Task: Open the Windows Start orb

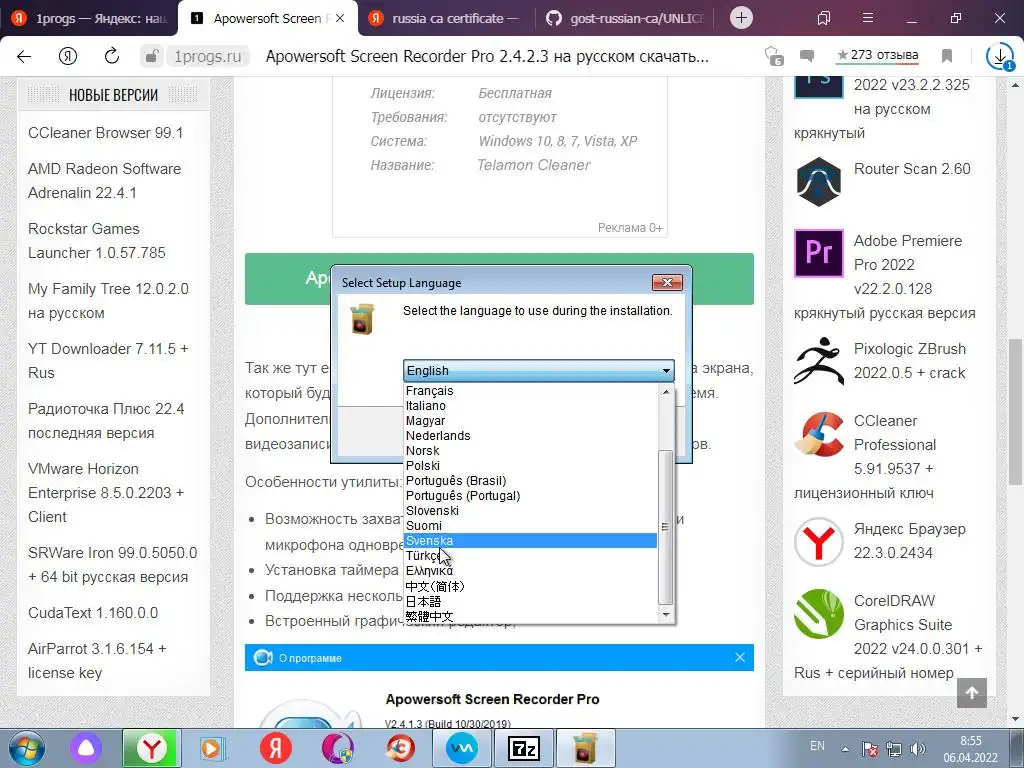Action: pyautogui.click(x=27, y=748)
